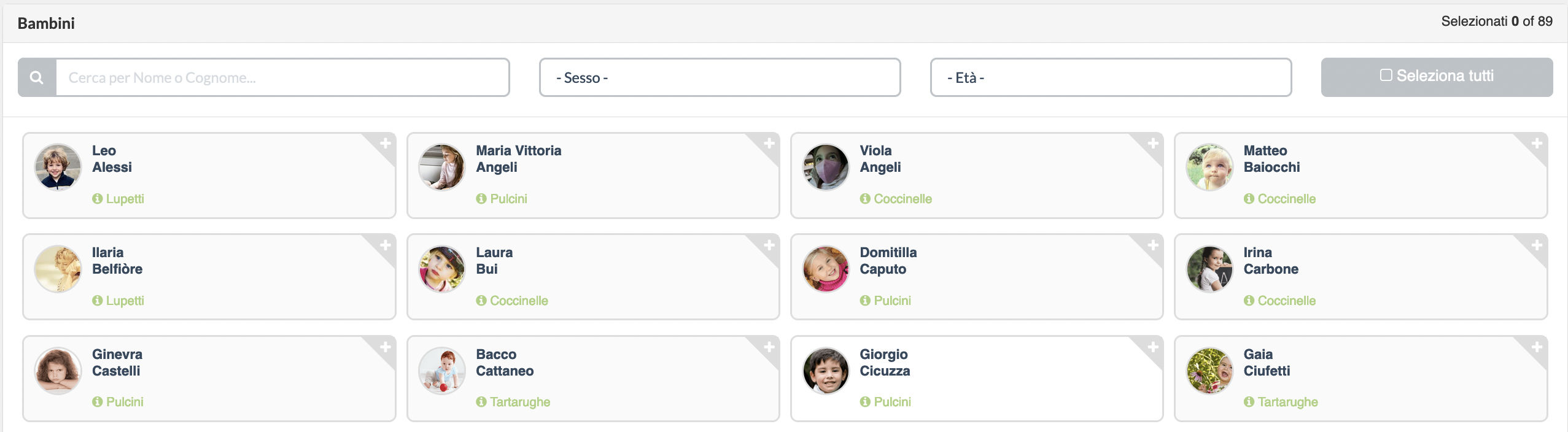Select Gaia Ciufetti using the plus icon
The height and width of the screenshot is (432, 1568).
point(1537,347)
